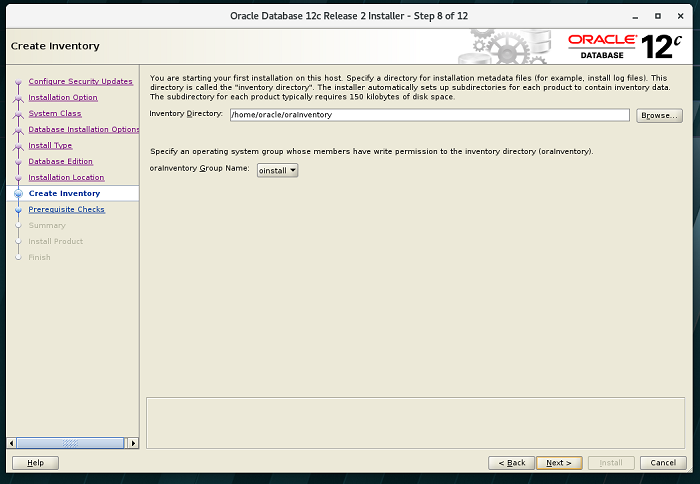
Task: Select Prerequisite Checks step in sidebar
Action: tap(66, 209)
